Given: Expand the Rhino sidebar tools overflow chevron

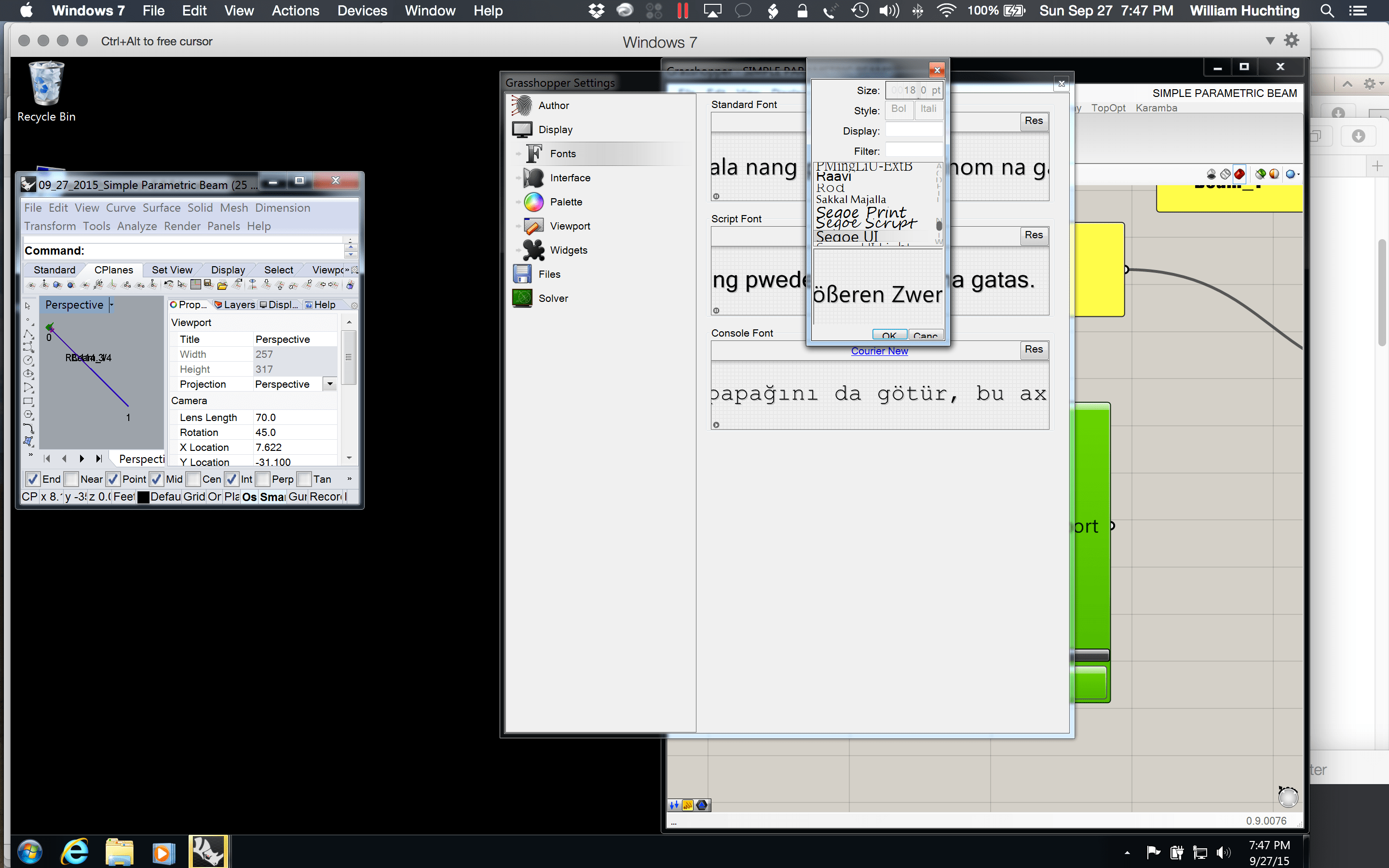Looking at the screenshot, I should pos(30,455).
